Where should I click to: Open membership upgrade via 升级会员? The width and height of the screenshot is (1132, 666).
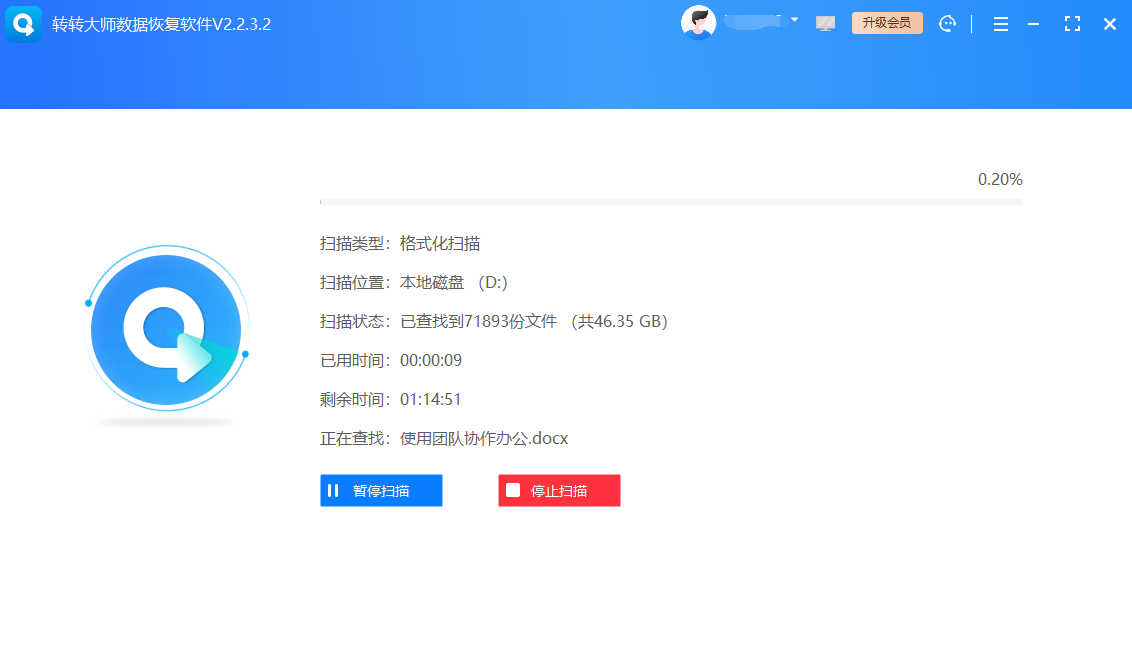[887, 21]
